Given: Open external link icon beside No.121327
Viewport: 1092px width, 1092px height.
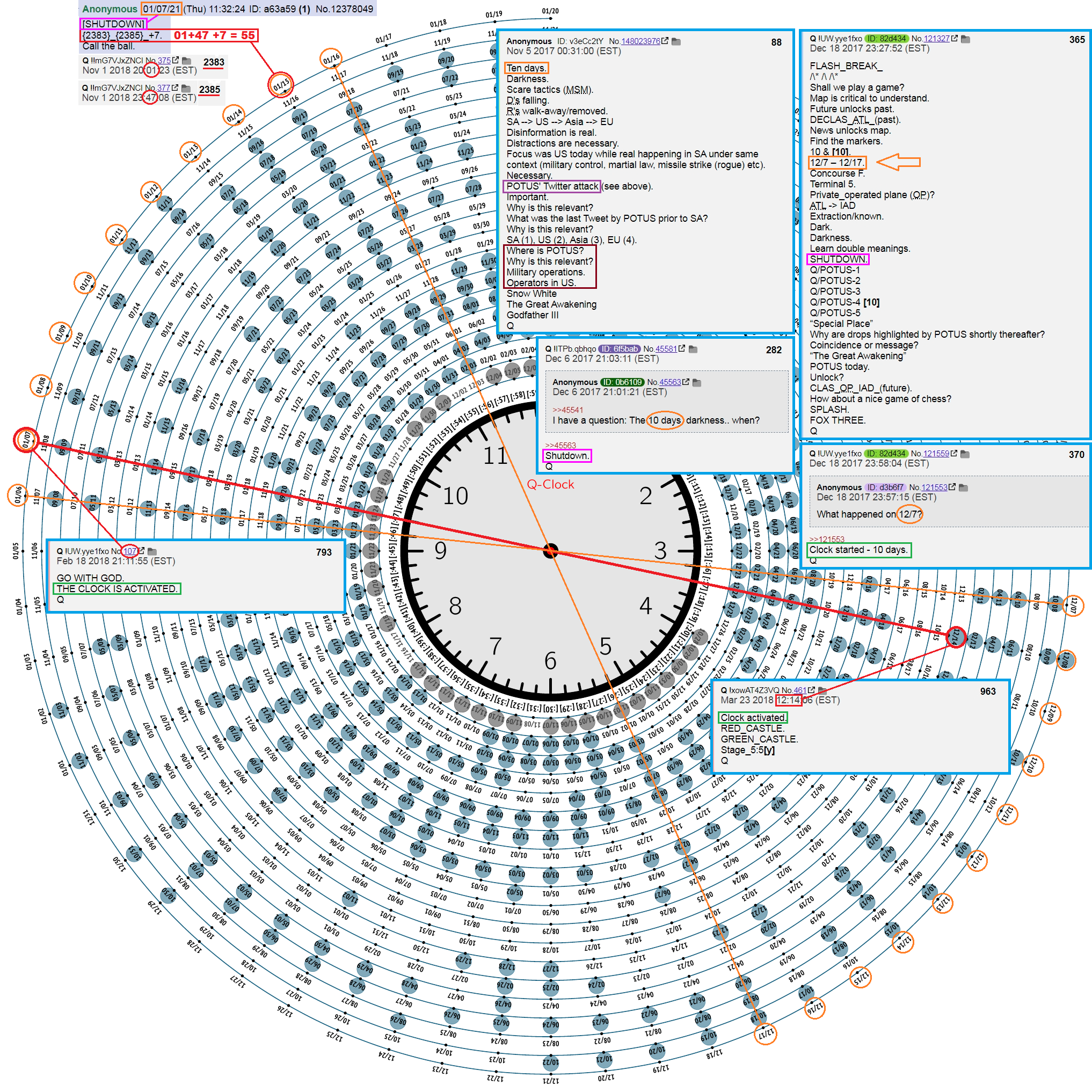Looking at the screenshot, I should tap(955, 39).
